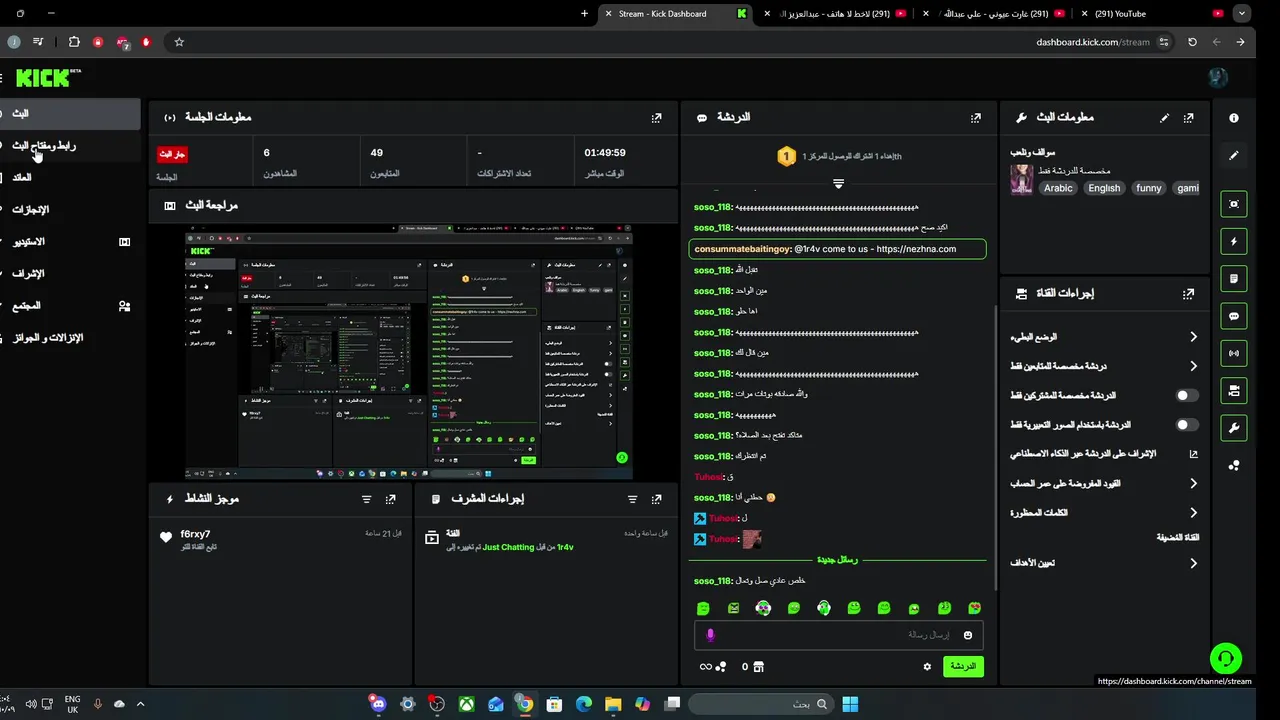
Task: Pop out the session info panel (معلومات الجلسة)
Action: click(656, 118)
